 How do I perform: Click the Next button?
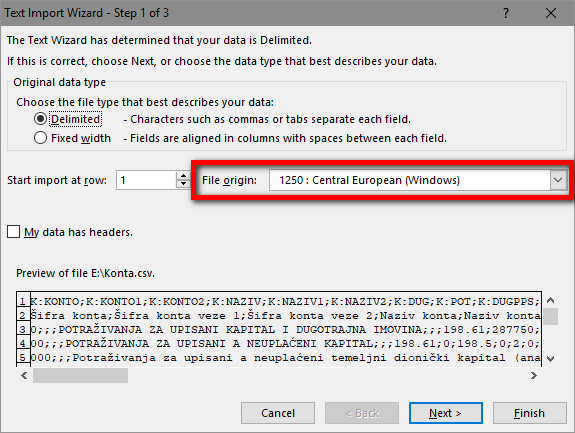446,413
